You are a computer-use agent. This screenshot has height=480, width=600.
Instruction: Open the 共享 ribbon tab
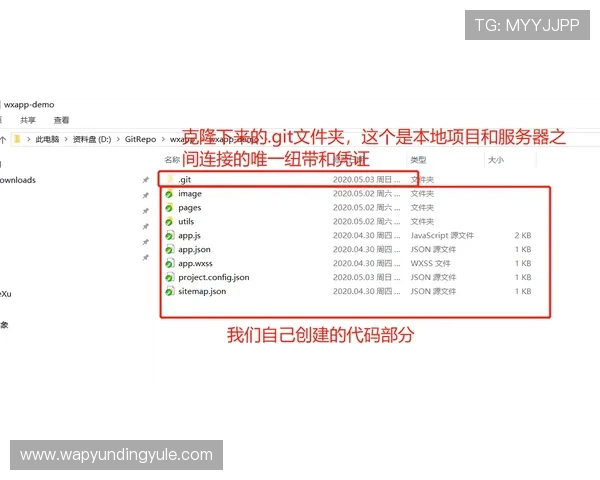28,120
